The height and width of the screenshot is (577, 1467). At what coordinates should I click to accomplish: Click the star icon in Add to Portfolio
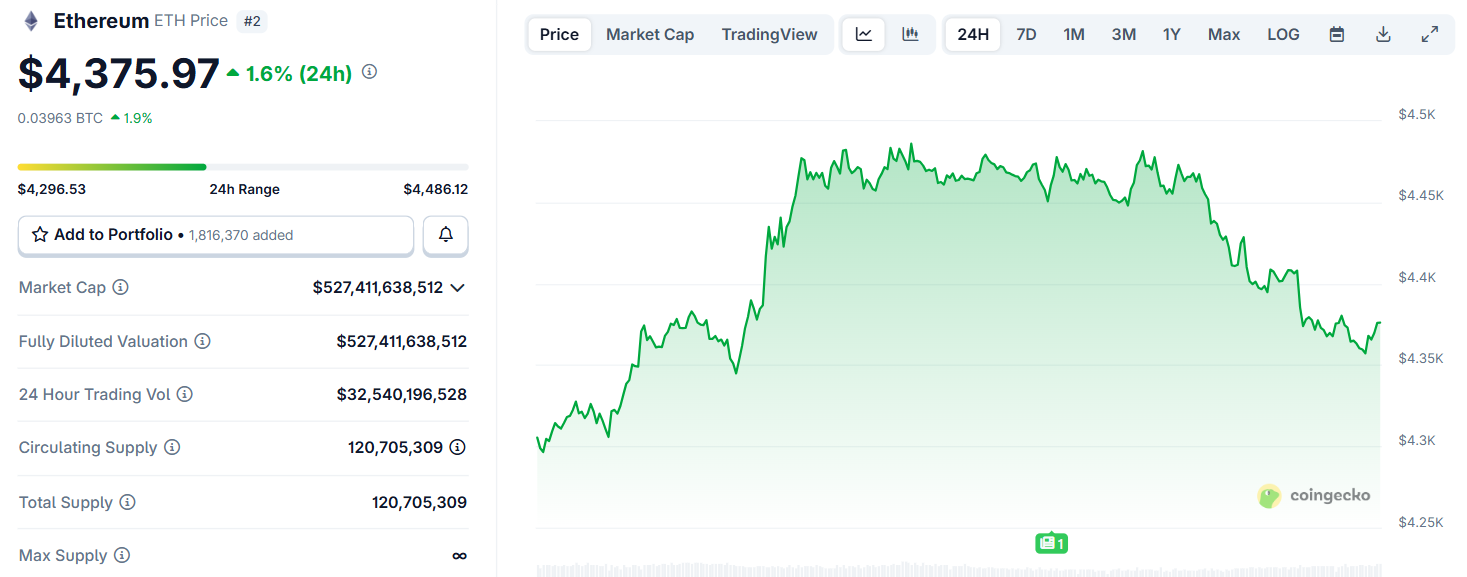(40, 234)
